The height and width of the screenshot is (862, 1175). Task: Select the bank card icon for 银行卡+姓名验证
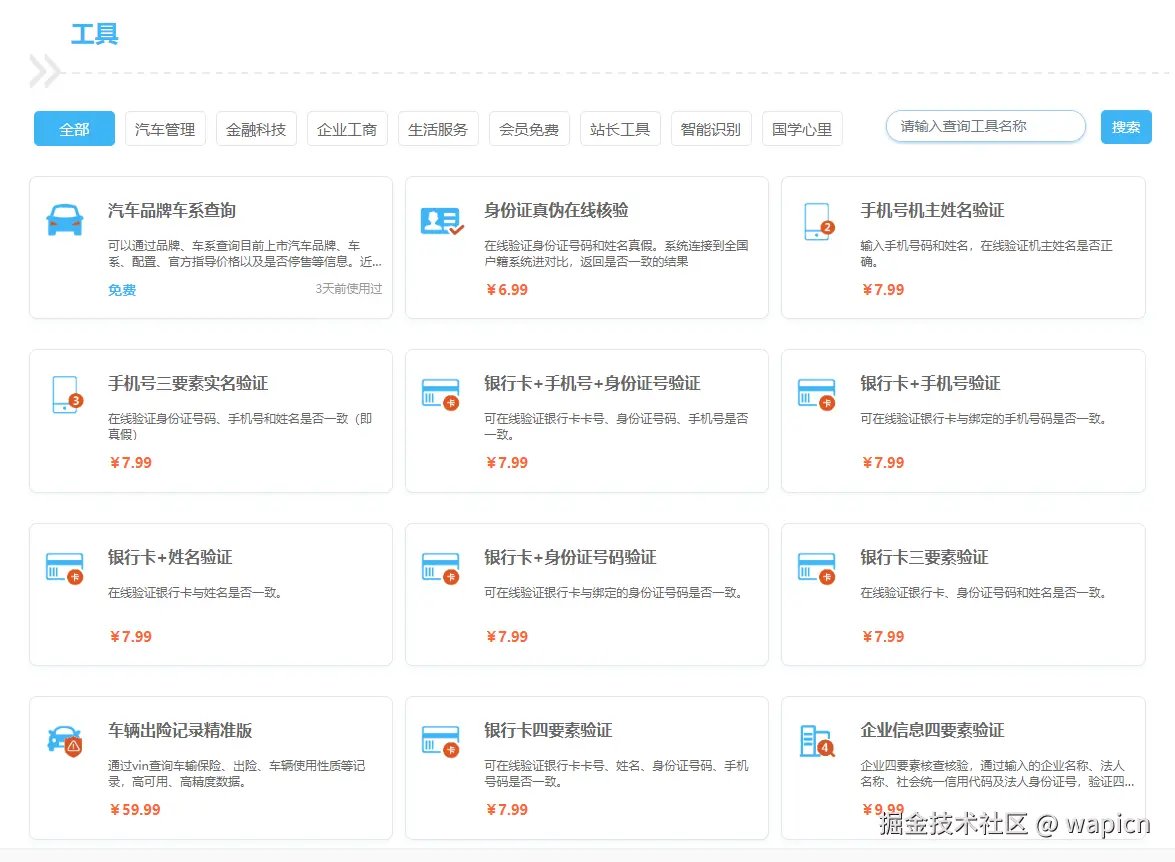64,568
